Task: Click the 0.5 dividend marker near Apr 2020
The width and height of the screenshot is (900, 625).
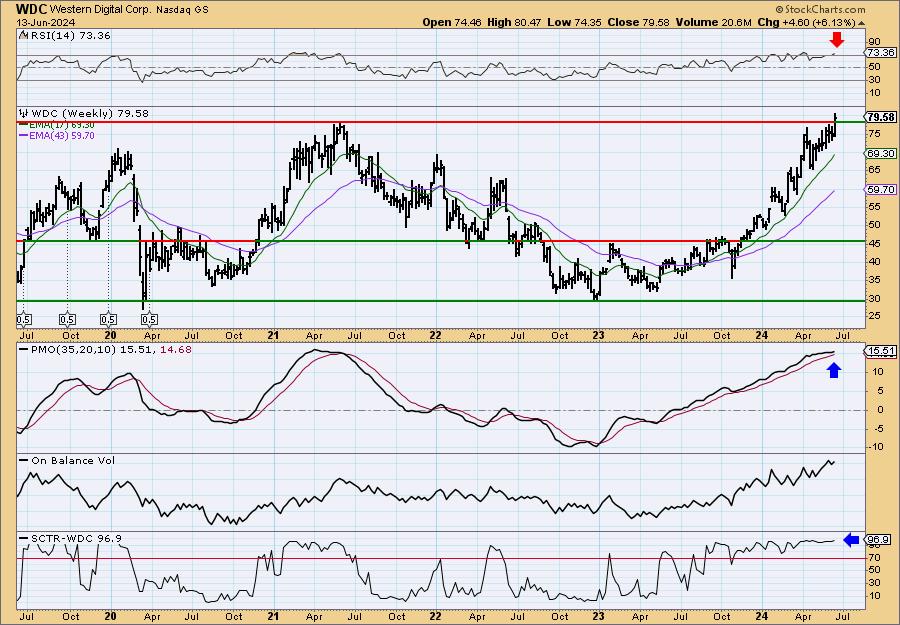Action: coord(149,319)
